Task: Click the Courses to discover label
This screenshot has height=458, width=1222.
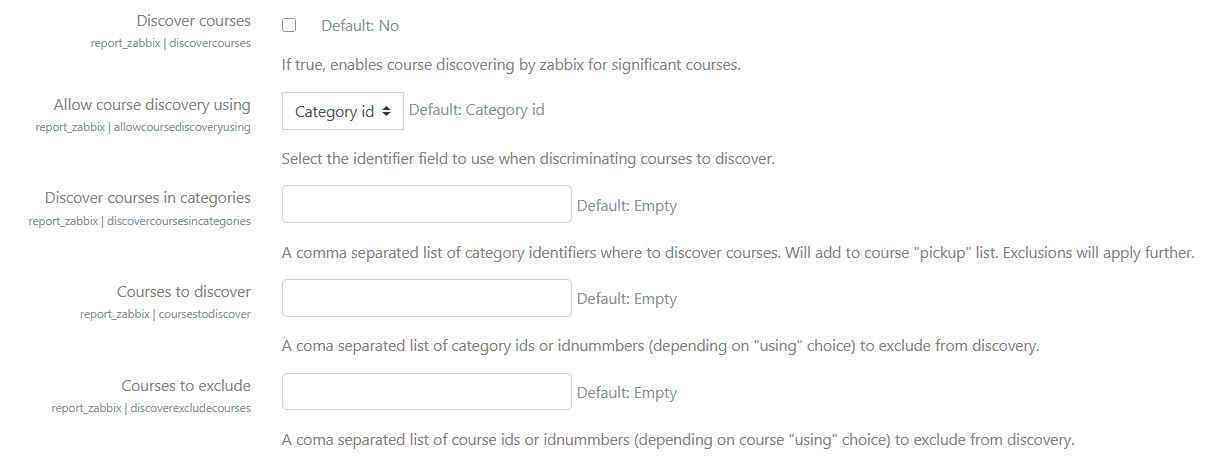Action: point(183,292)
